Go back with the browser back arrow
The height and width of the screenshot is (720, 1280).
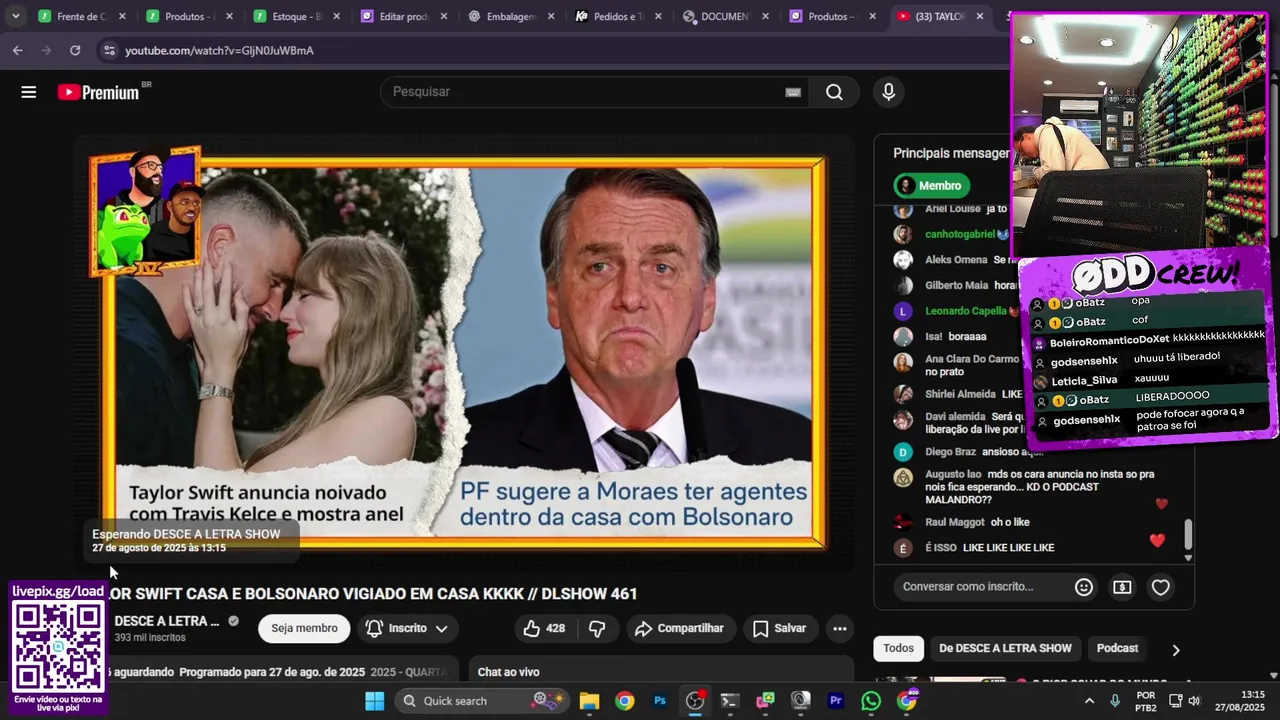(x=18, y=50)
